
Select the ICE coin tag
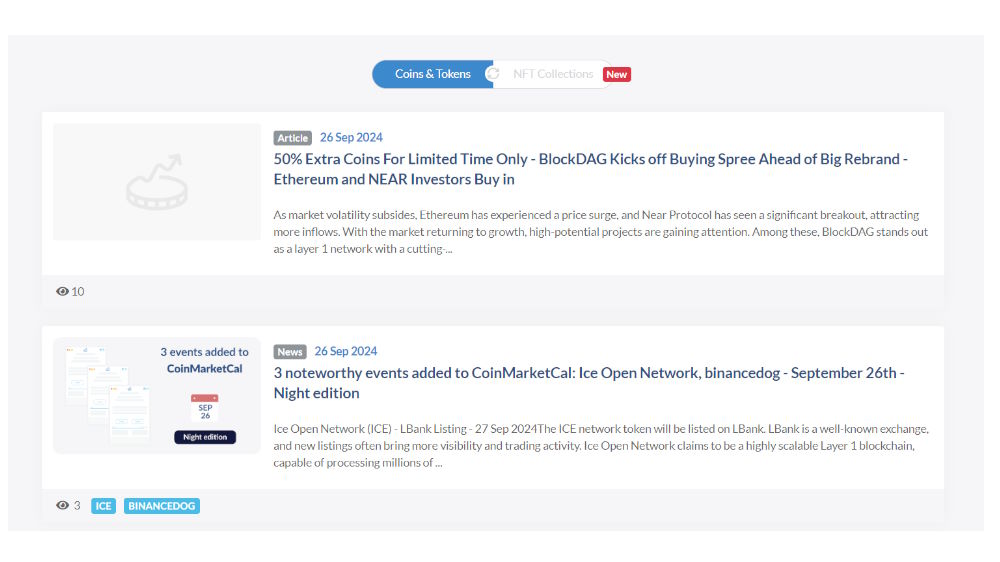click(103, 506)
